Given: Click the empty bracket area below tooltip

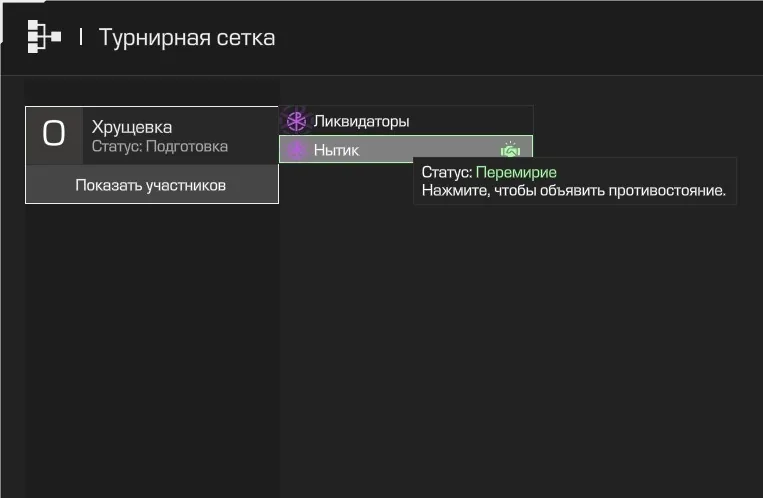Looking at the screenshot, I should (x=521, y=341).
